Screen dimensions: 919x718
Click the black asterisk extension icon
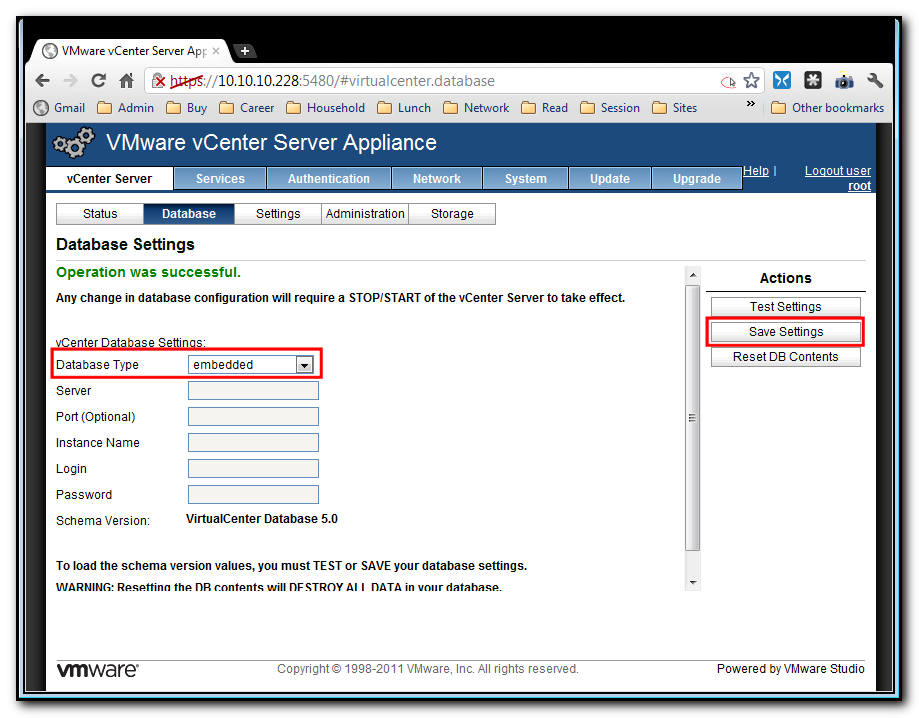813,80
